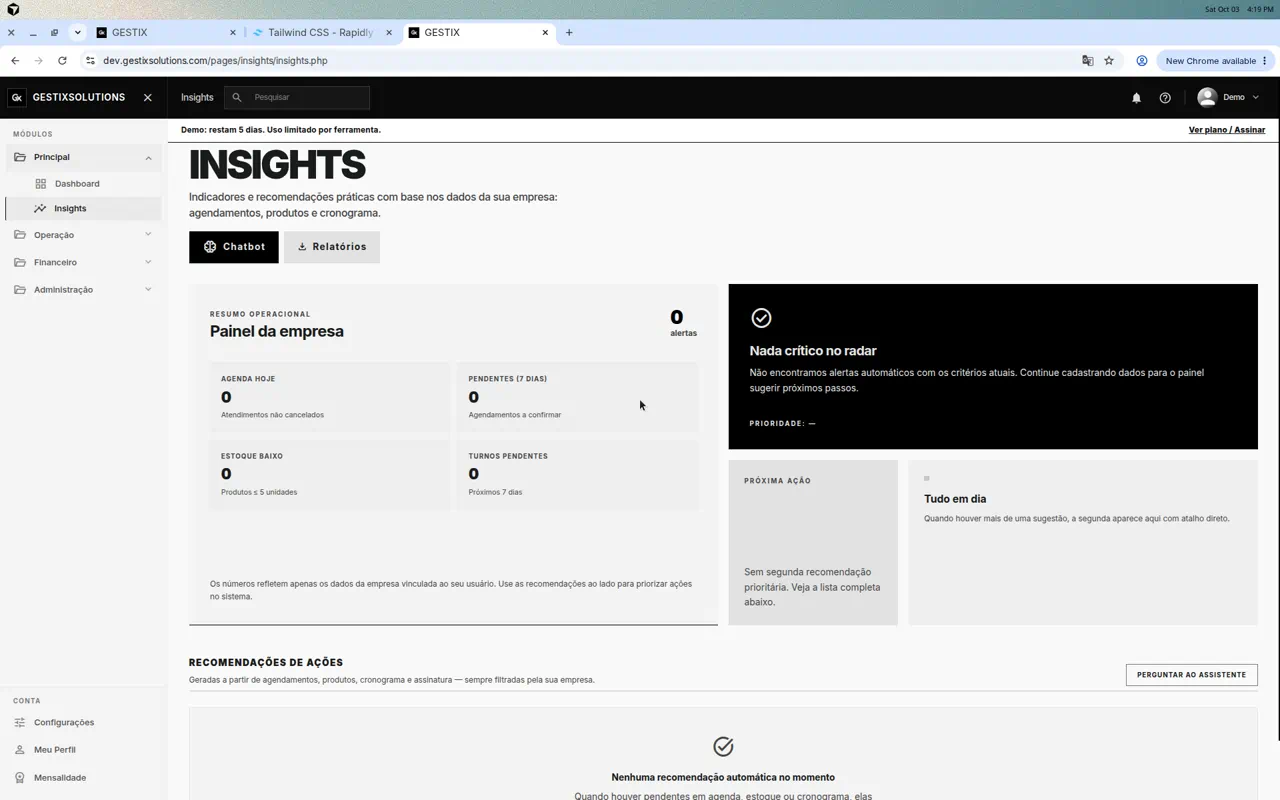Click the Insights chart line icon
The width and height of the screenshot is (1280, 800).
click(x=40, y=209)
